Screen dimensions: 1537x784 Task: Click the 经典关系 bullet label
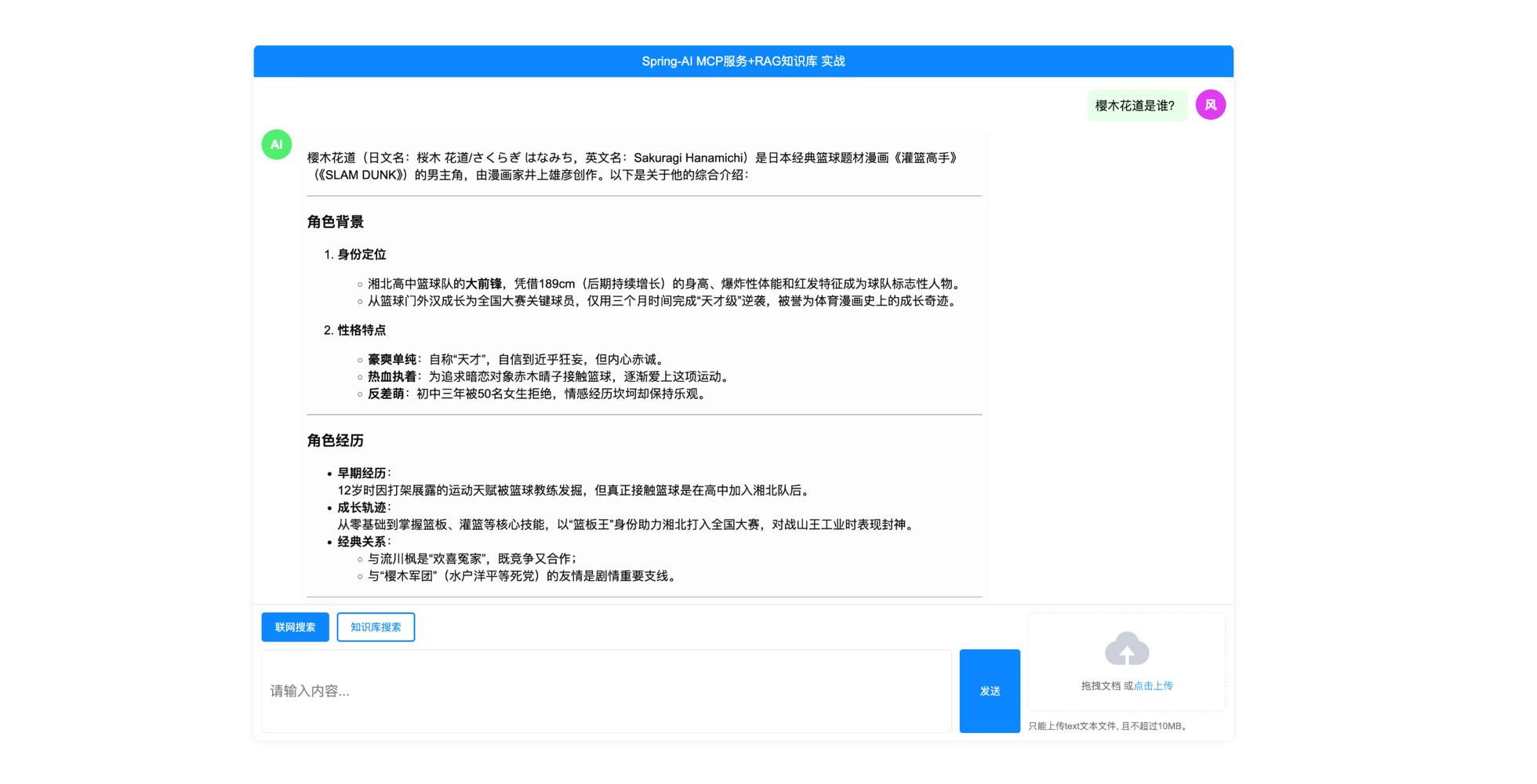click(362, 542)
